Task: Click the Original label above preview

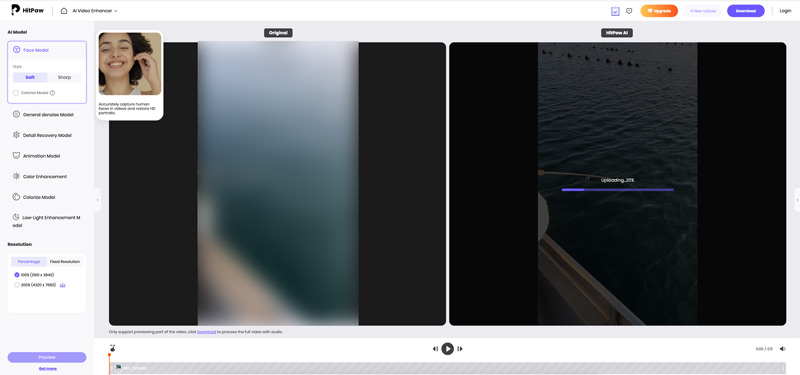Action: 278,33
